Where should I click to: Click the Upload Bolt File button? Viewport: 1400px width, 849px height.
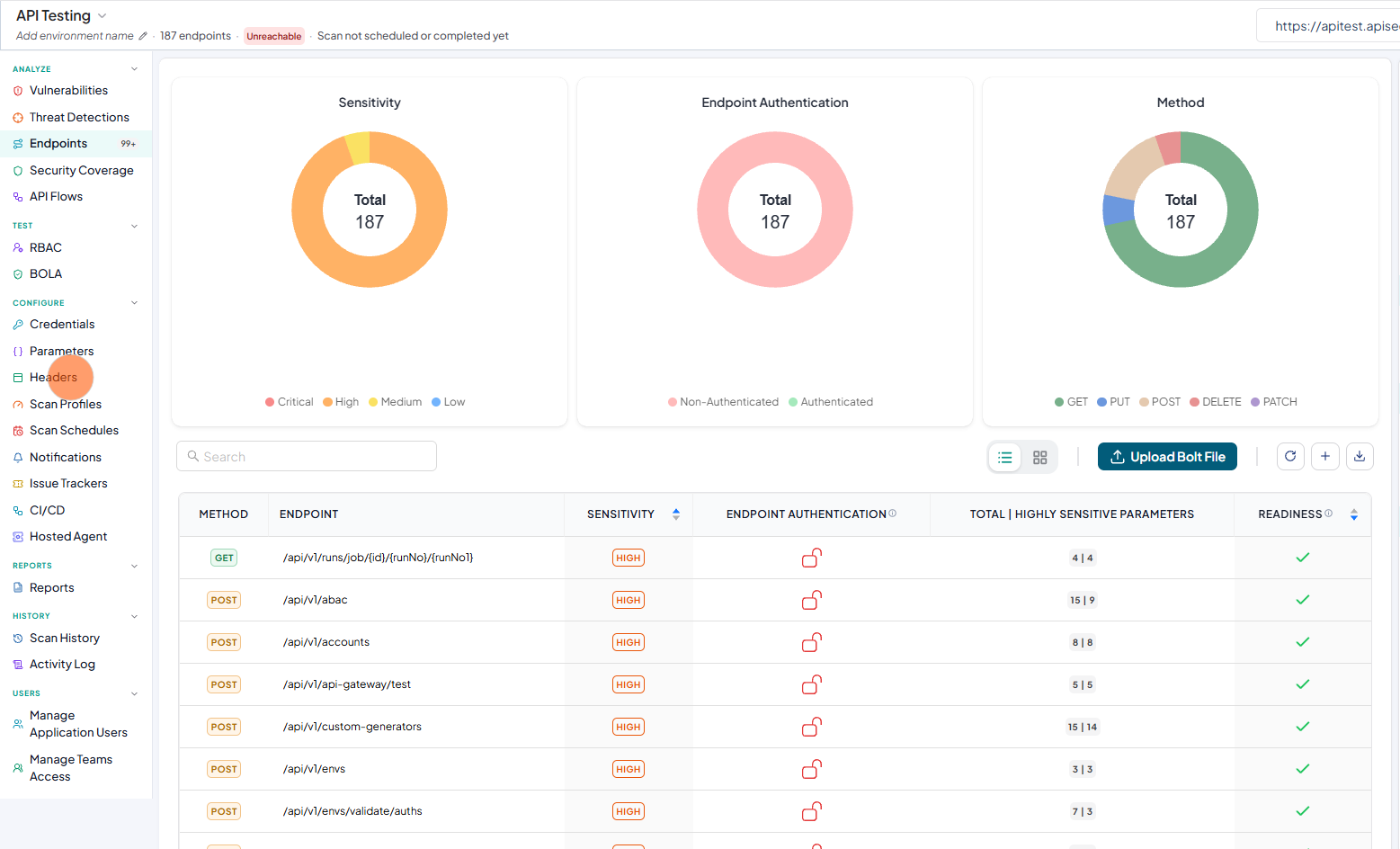click(1167, 457)
